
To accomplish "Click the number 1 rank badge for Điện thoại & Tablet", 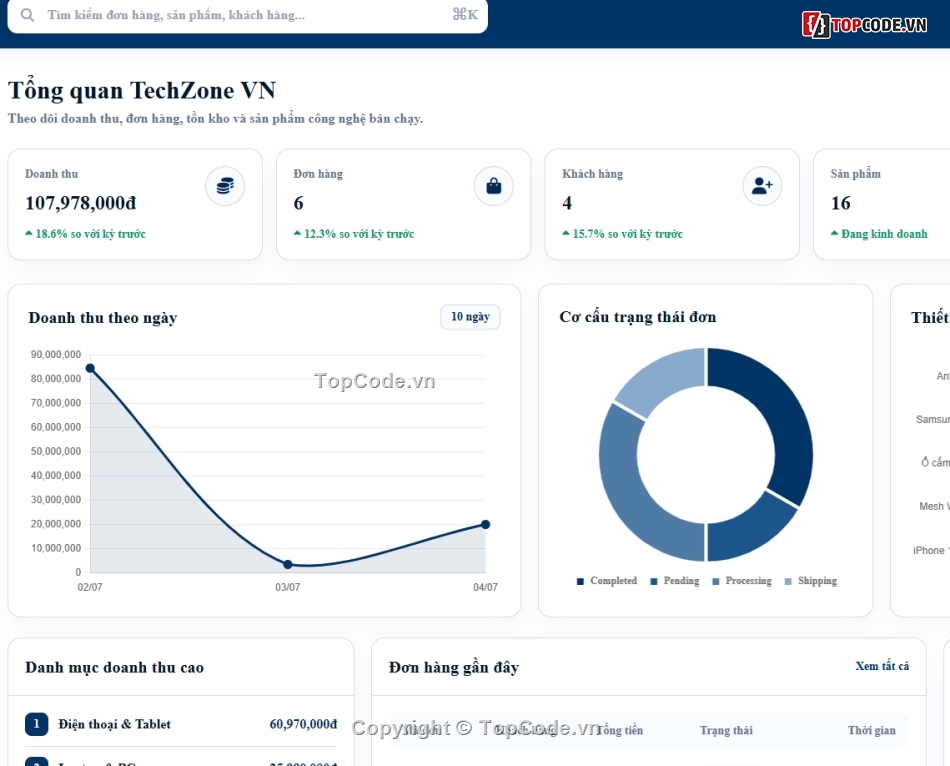I will click(36, 724).
